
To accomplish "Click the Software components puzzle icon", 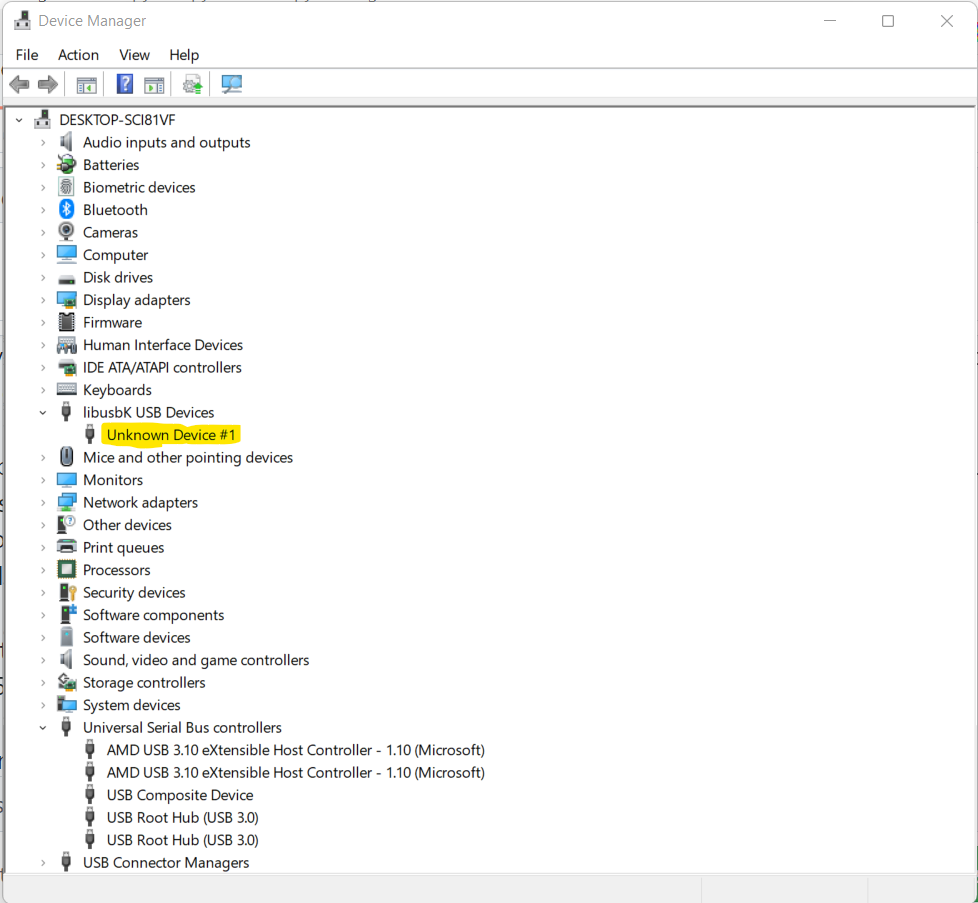I will [67, 615].
